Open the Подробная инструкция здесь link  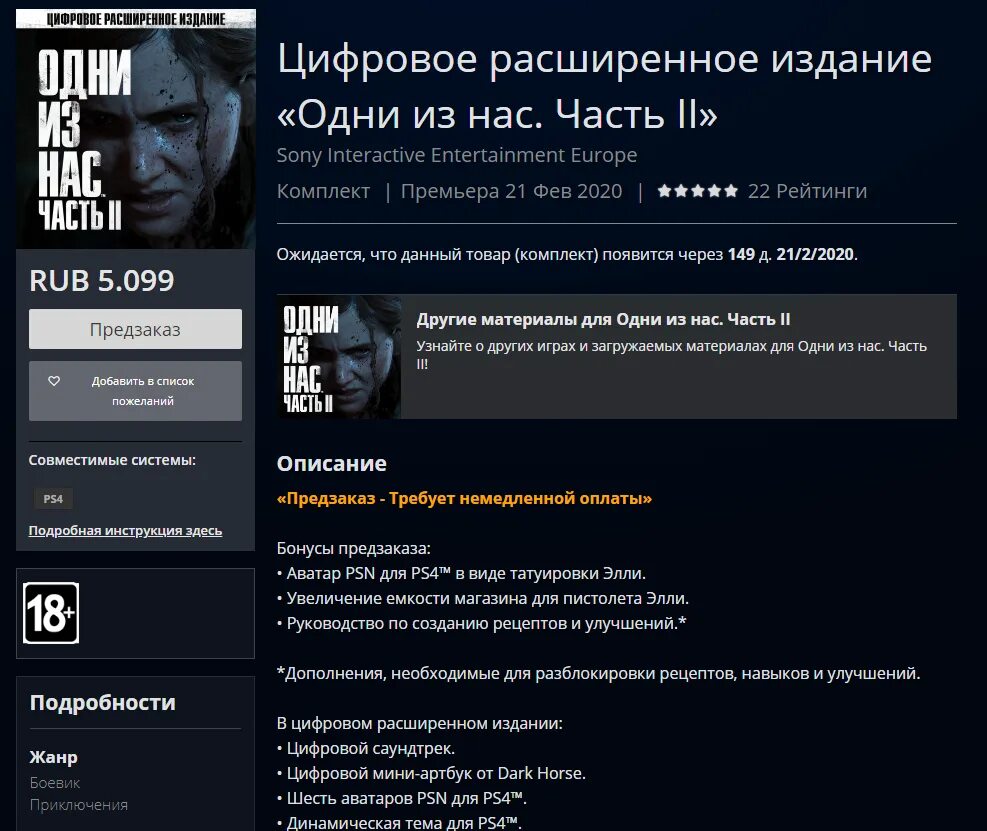click(125, 531)
